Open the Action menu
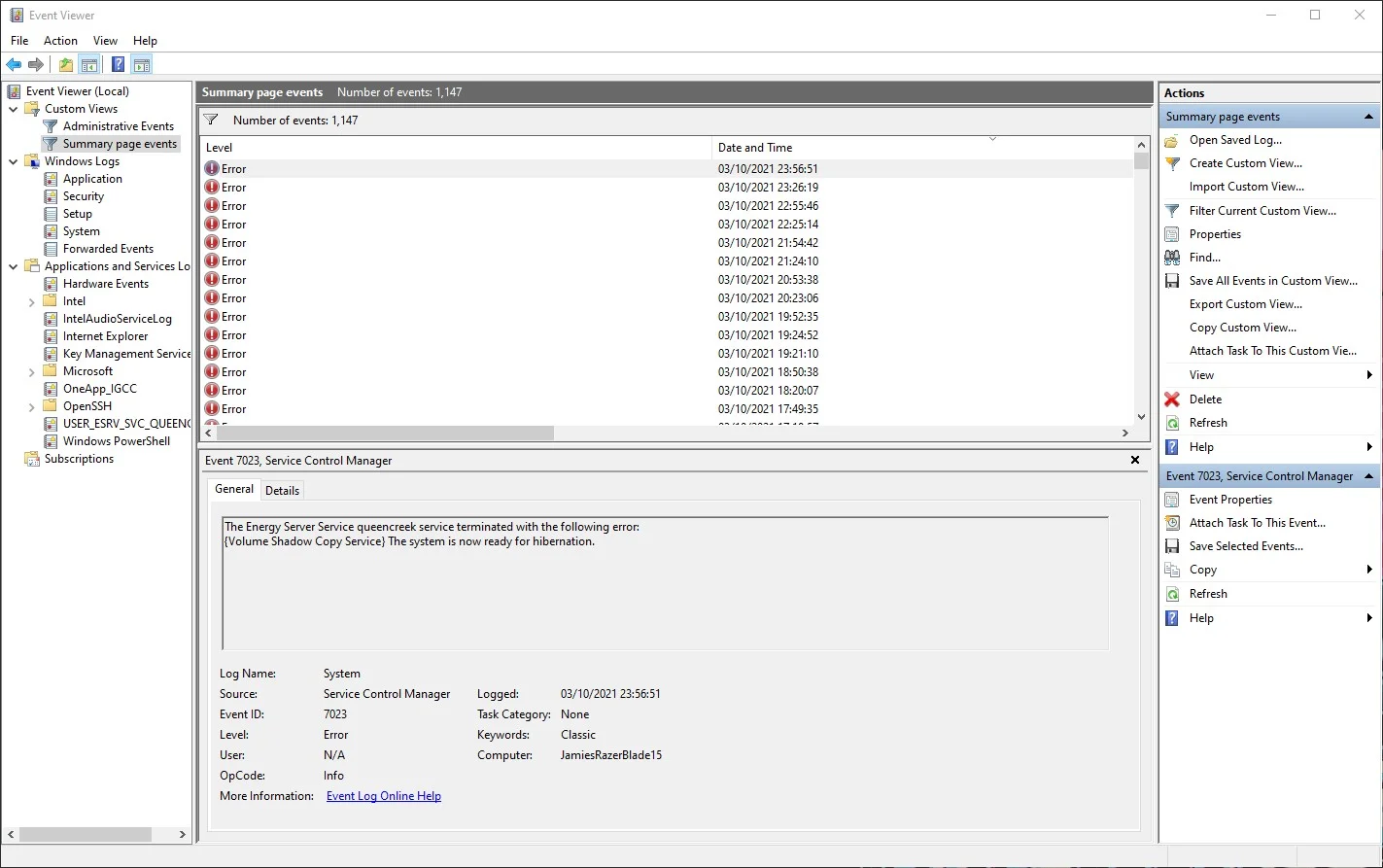Image resolution: width=1383 pixels, height=868 pixels. [x=60, y=41]
